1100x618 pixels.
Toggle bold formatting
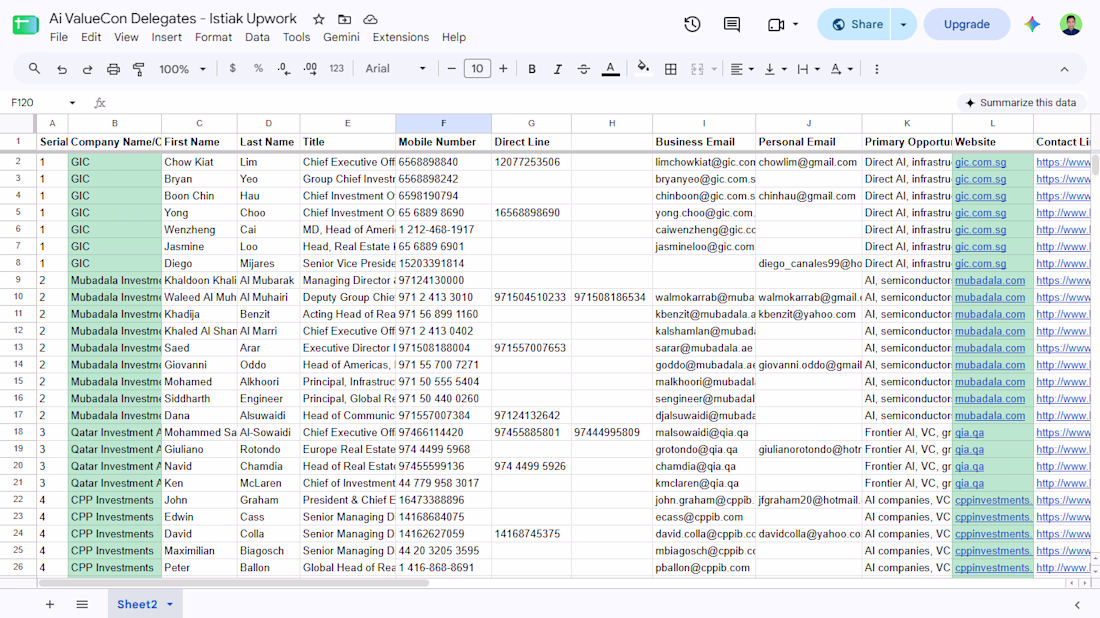tap(532, 69)
